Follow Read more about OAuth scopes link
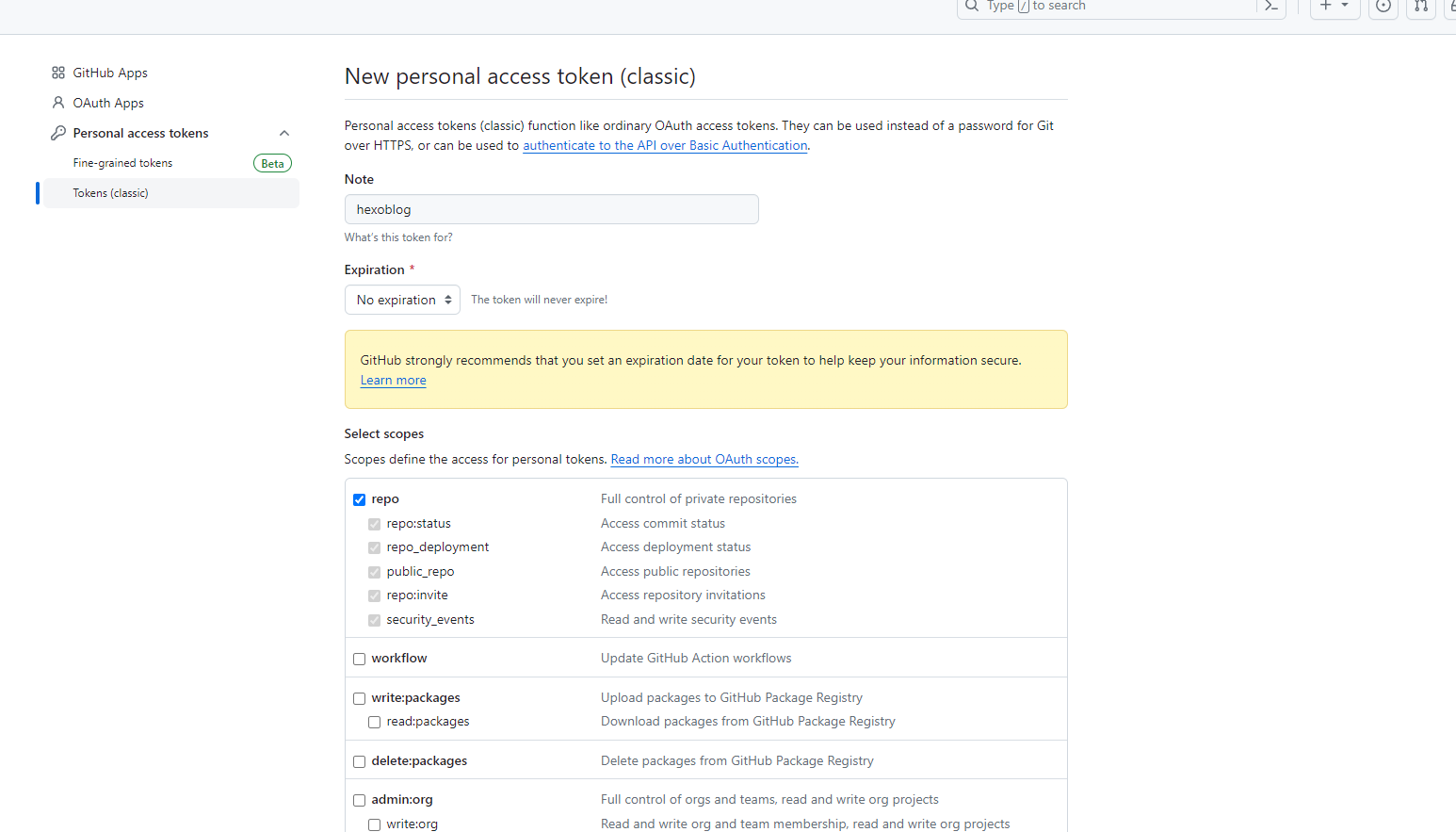This screenshot has width=1456, height=832. tap(704, 460)
